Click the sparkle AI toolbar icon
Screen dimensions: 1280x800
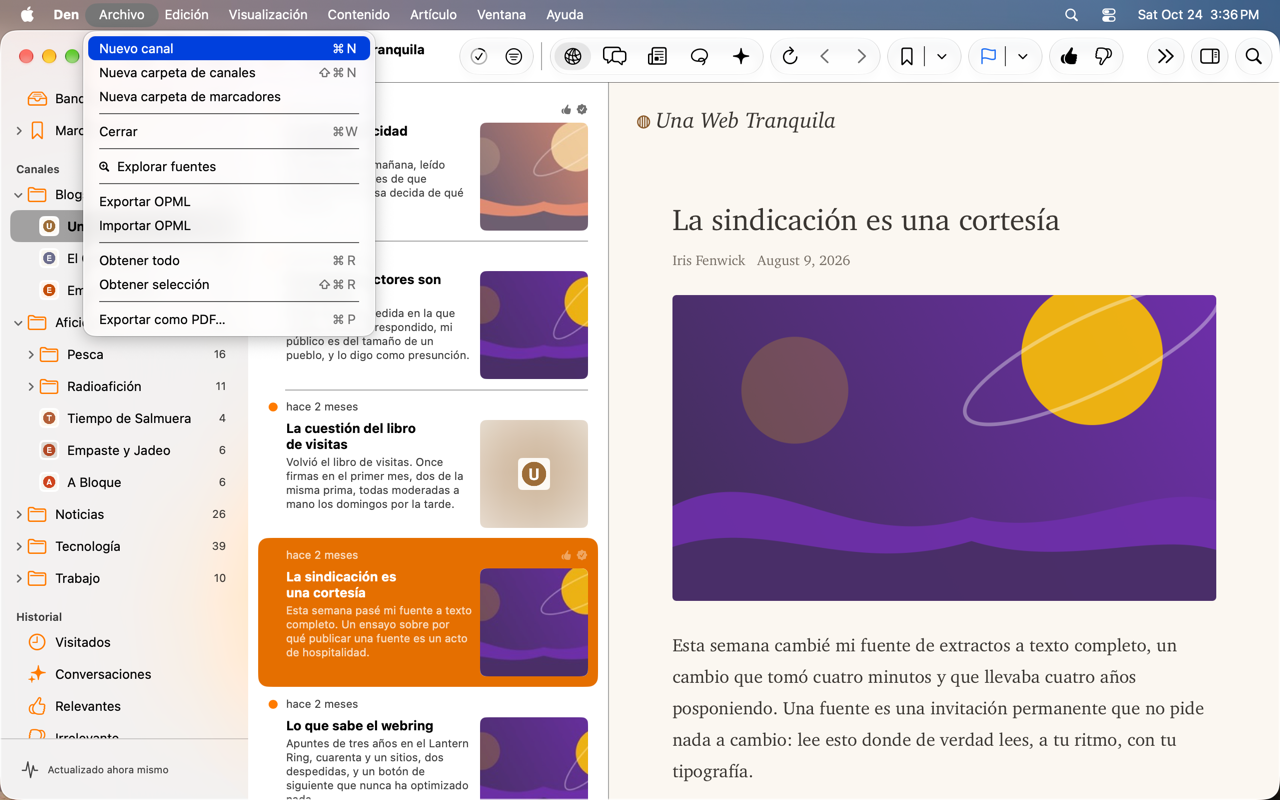pyautogui.click(x=741, y=57)
